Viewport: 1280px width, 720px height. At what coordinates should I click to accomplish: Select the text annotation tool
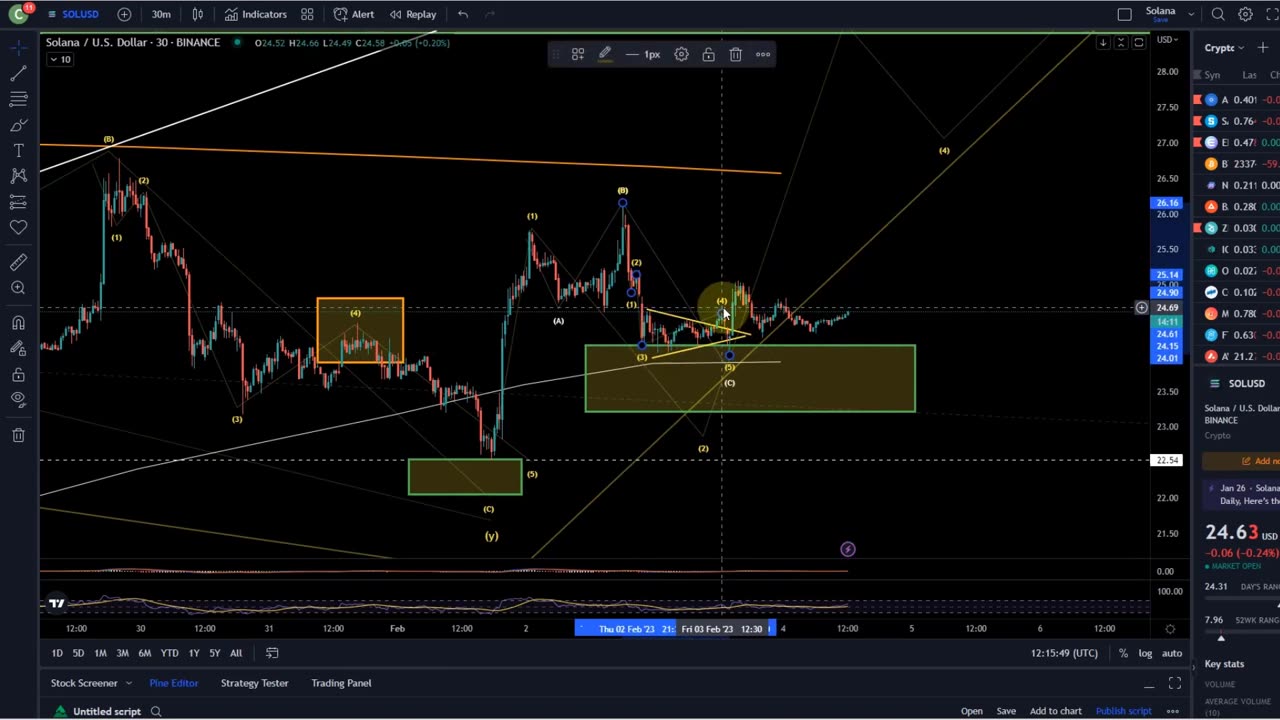(x=18, y=150)
